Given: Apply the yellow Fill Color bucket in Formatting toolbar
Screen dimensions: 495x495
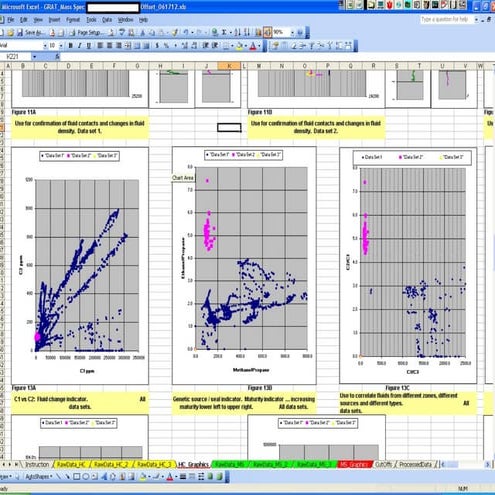Looking at the screenshot, I should tap(240, 46).
